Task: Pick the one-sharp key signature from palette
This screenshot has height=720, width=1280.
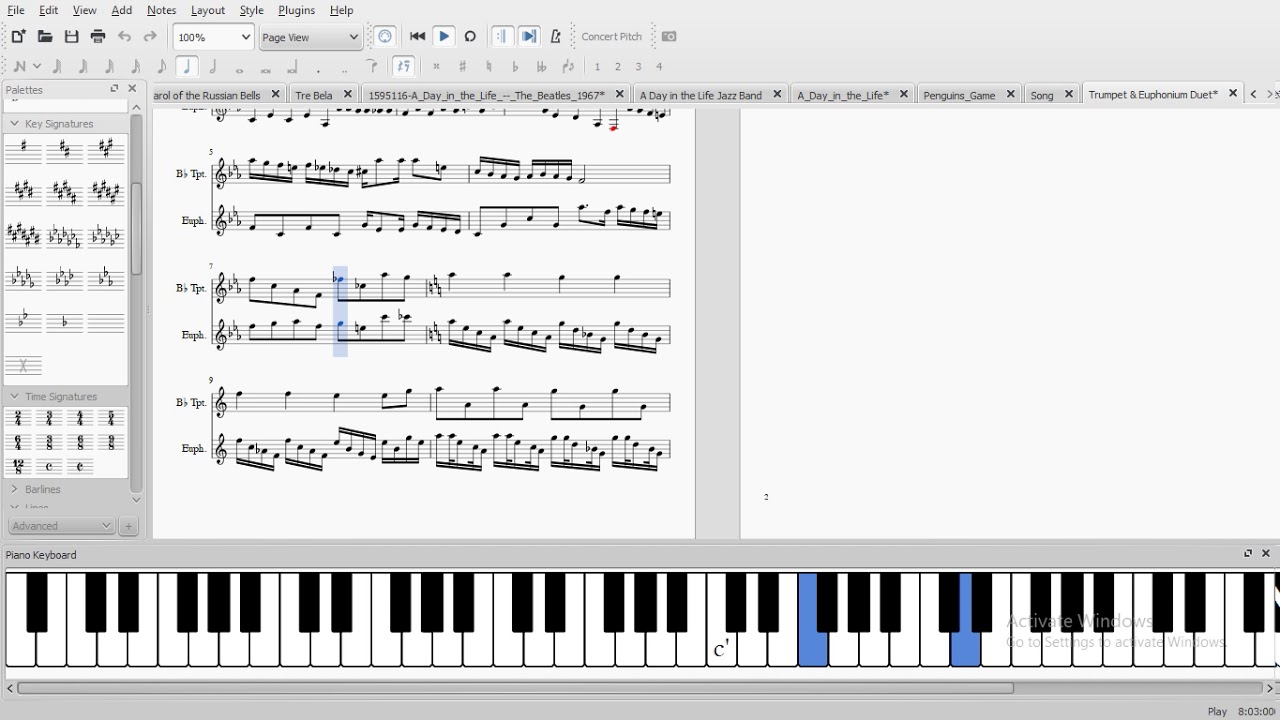Action: pos(24,150)
